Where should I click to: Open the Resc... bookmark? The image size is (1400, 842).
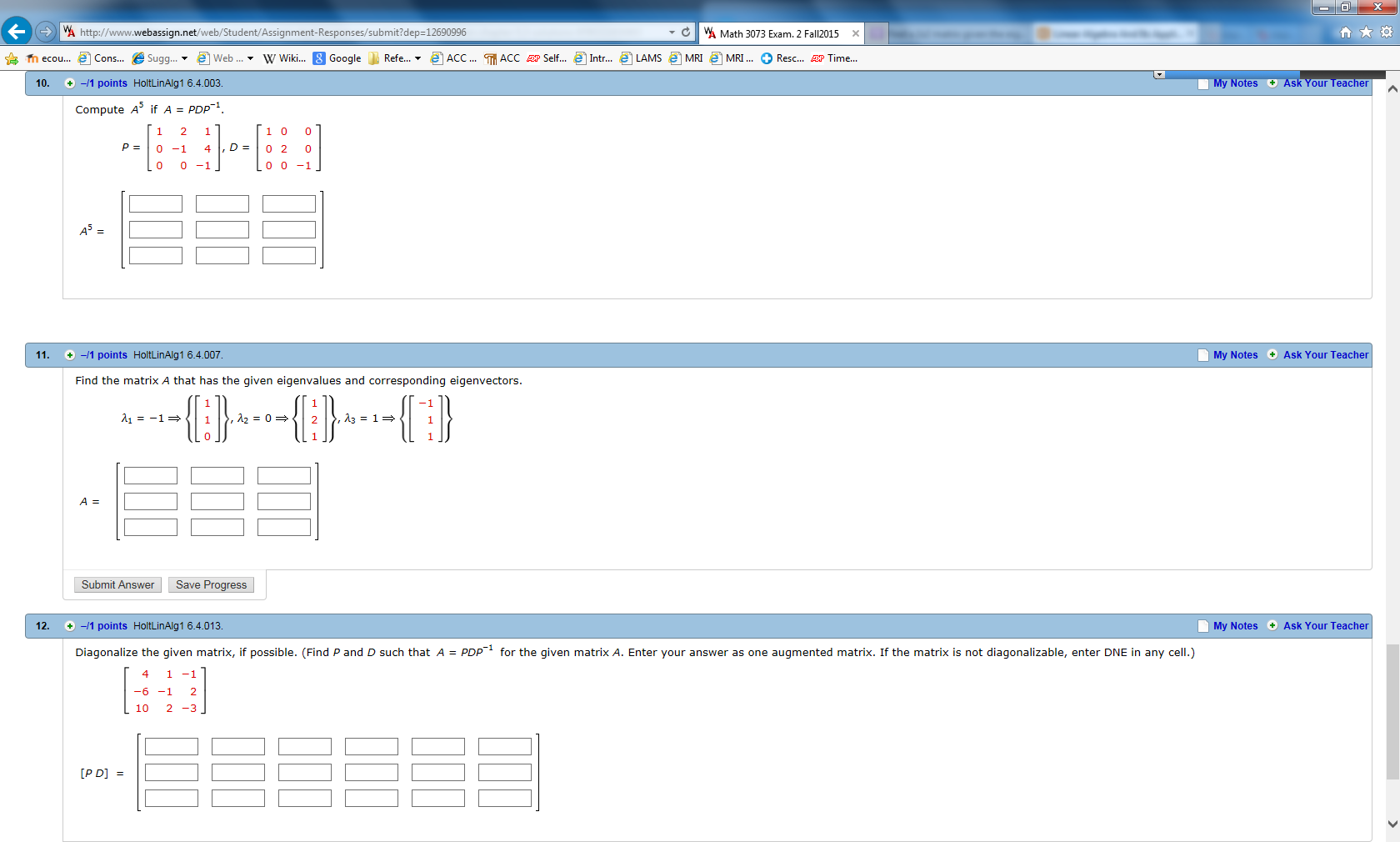point(782,58)
